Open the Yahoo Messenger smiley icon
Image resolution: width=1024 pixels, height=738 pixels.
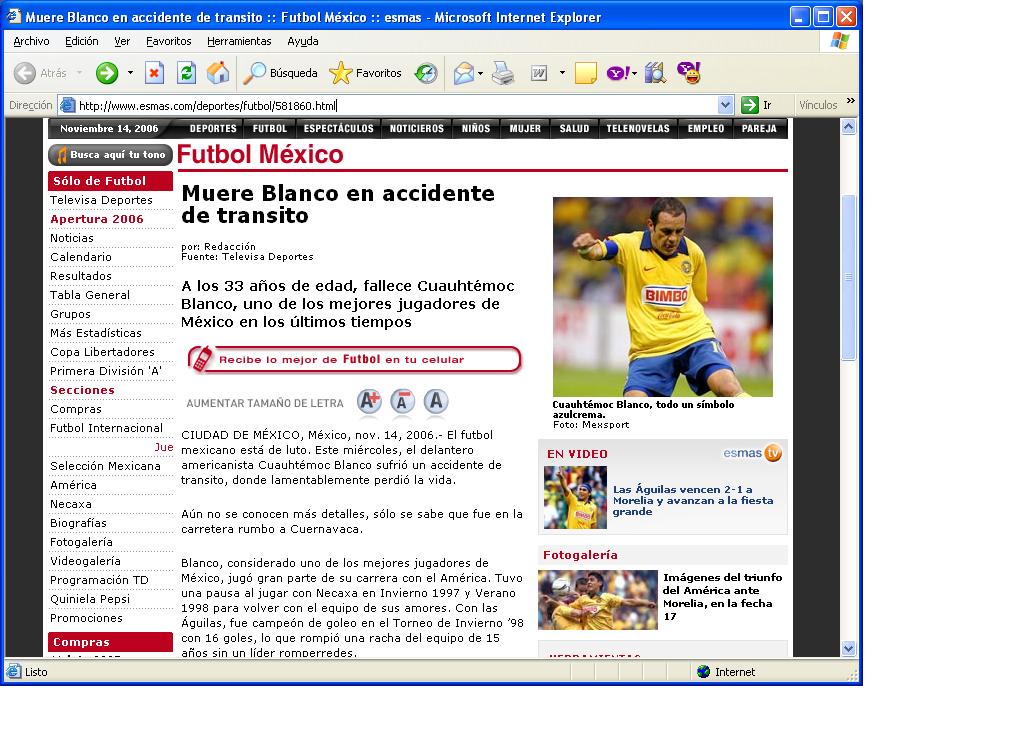tap(689, 73)
